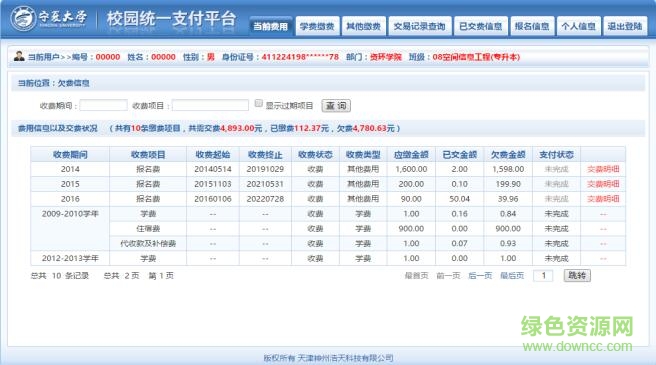Viewport: 656px width, 365px height.
Task: Click the 1,598.00 arrears cell
Action: click(508, 169)
